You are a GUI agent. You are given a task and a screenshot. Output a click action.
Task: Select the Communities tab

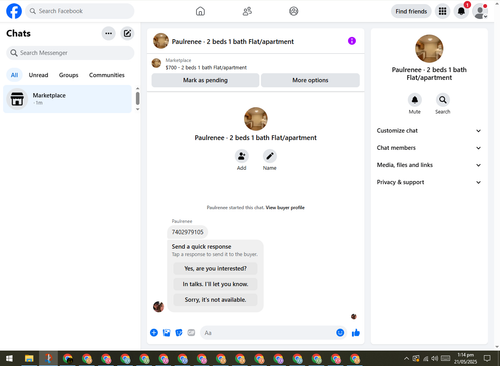coord(107,75)
